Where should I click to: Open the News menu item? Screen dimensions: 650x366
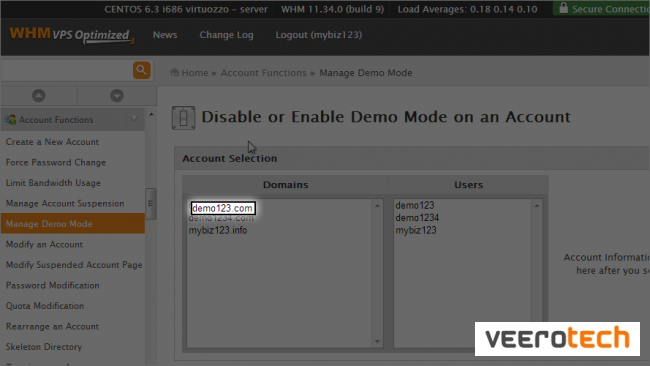(165, 35)
